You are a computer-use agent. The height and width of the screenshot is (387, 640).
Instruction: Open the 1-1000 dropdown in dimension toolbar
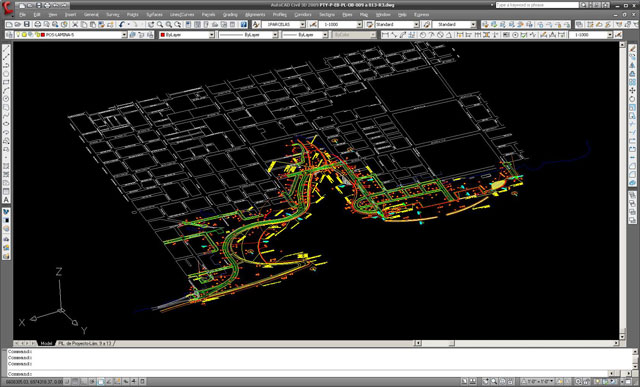(x=610, y=35)
